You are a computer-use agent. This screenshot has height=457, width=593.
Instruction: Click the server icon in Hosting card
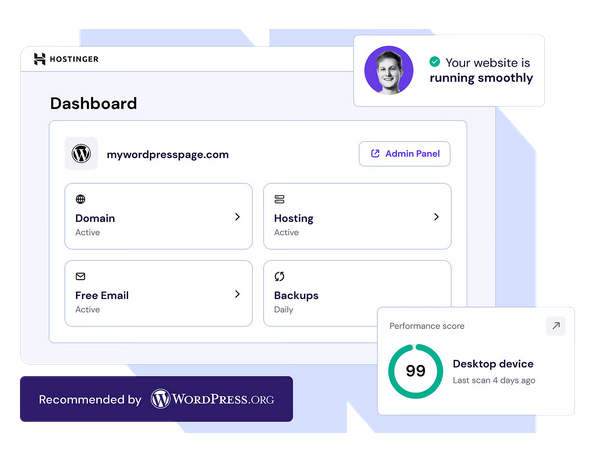[279, 199]
